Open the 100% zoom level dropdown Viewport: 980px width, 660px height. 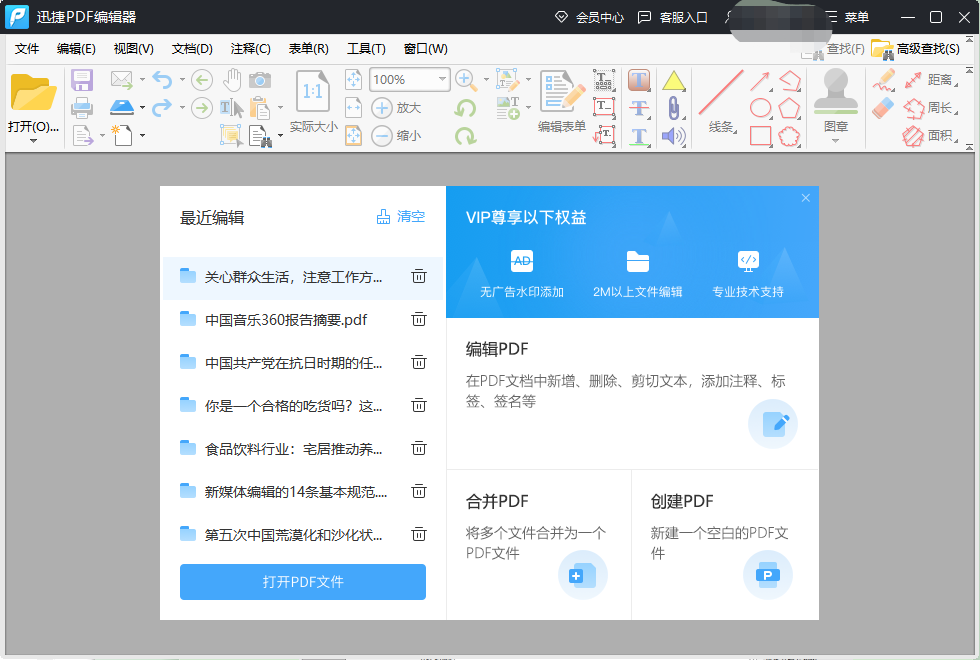pos(442,80)
